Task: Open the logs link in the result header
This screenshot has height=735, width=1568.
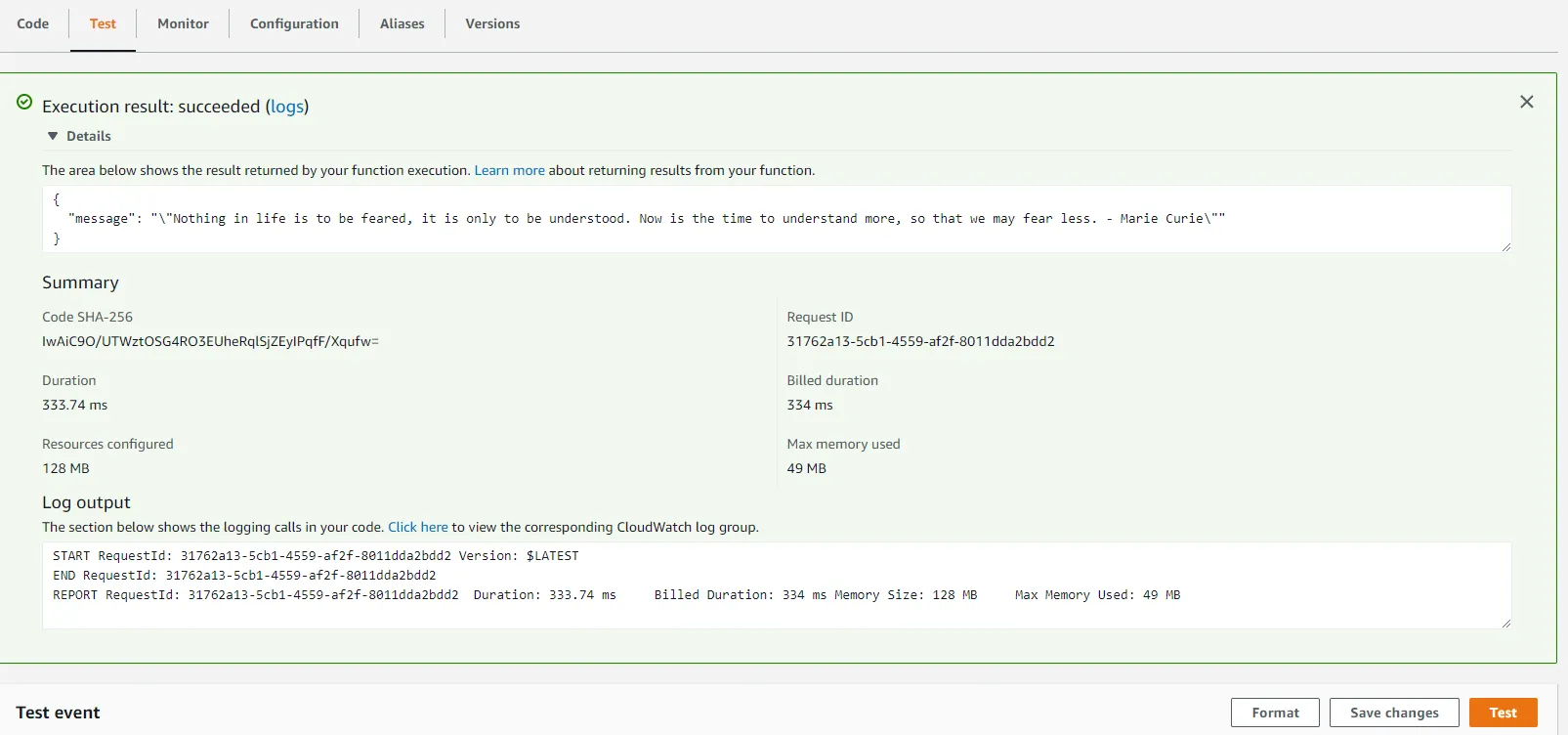Action: pyautogui.click(x=287, y=107)
